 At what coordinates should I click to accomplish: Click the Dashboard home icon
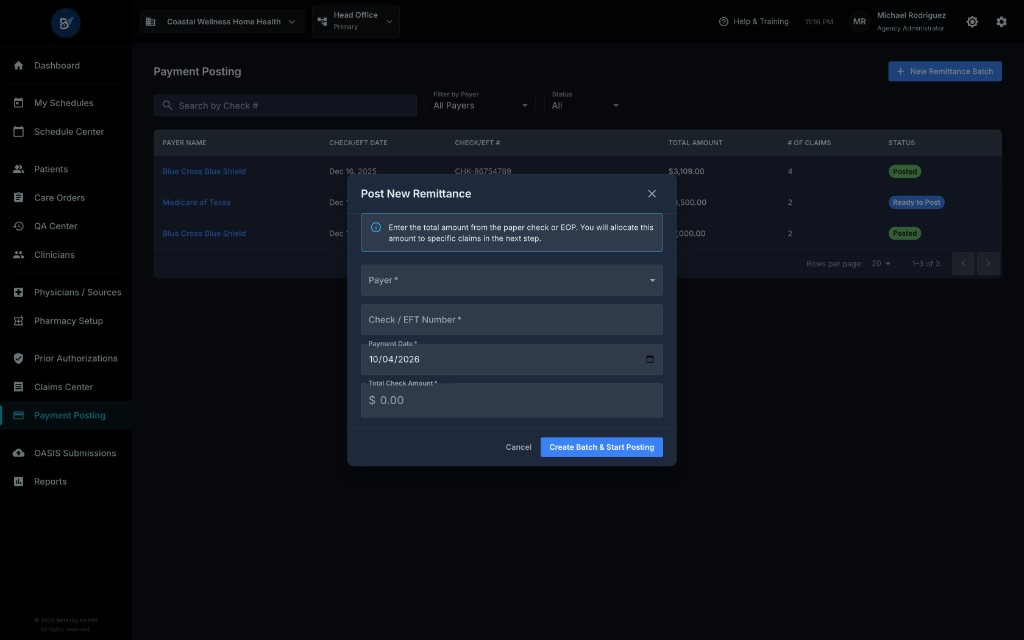pos(18,65)
